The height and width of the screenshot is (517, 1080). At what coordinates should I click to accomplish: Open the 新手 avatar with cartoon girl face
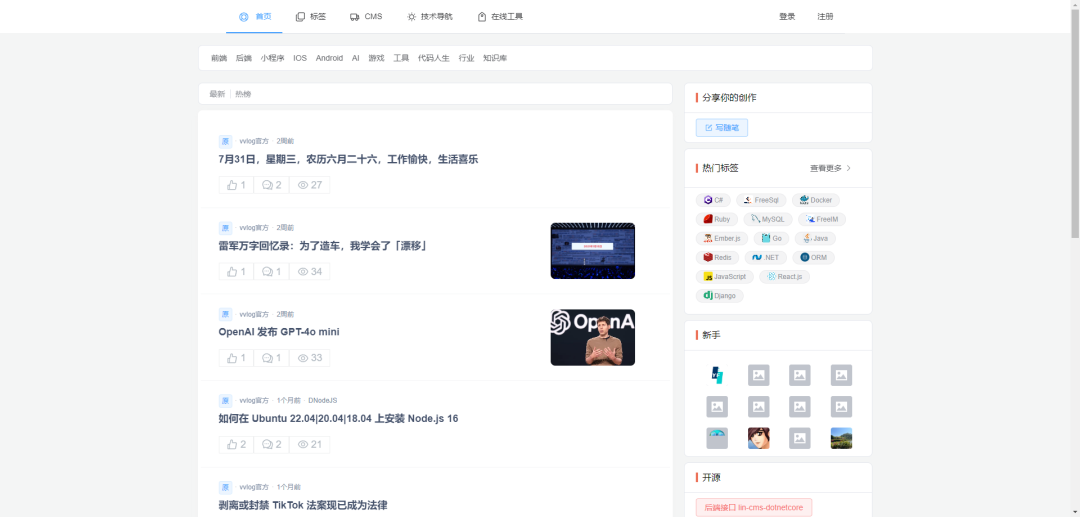pos(758,438)
